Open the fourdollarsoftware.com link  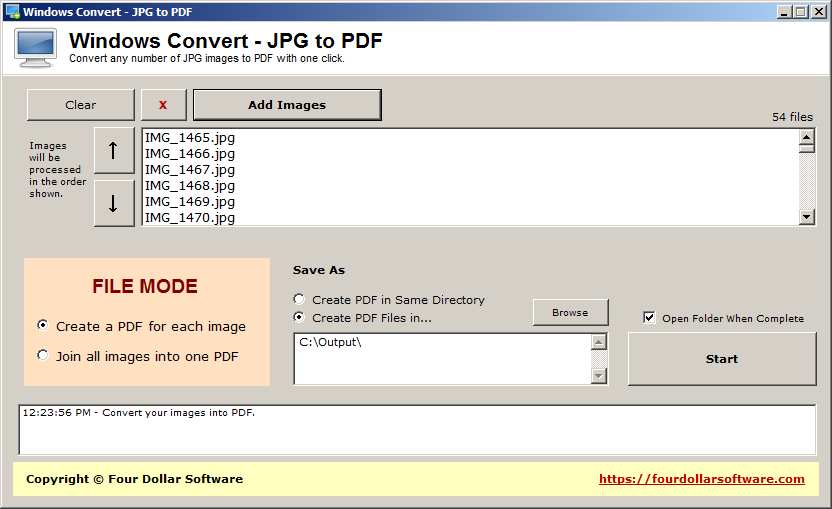tap(701, 479)
